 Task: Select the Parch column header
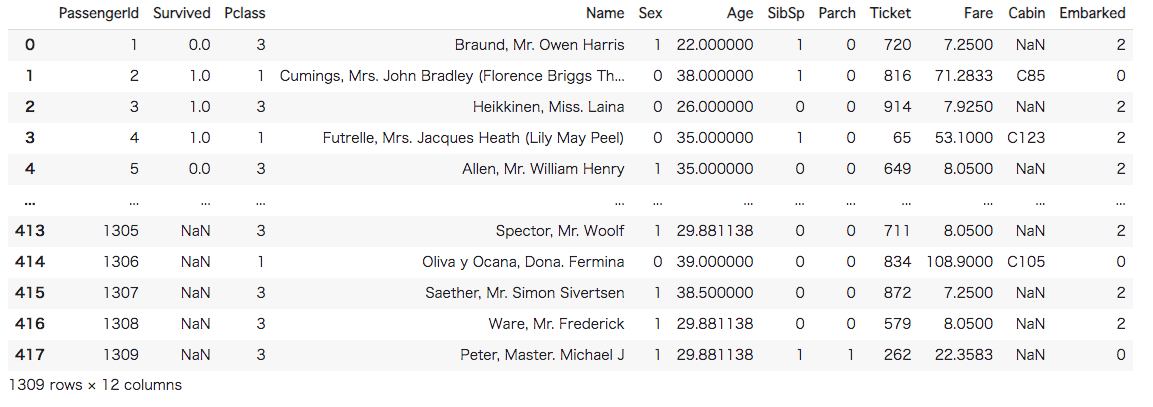coord(837,13)
